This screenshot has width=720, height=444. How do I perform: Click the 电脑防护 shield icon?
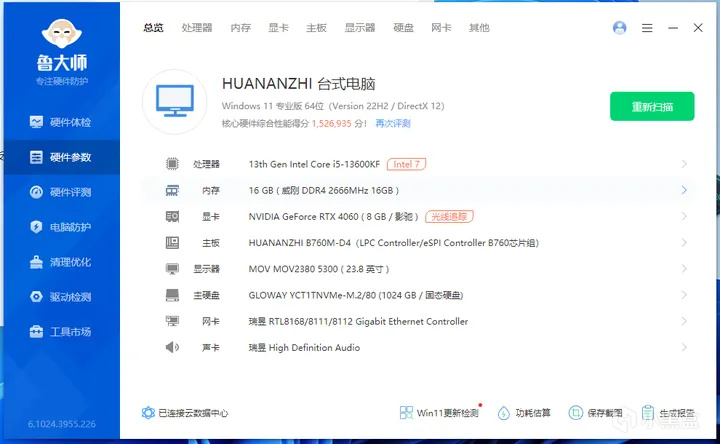point(36,227)
